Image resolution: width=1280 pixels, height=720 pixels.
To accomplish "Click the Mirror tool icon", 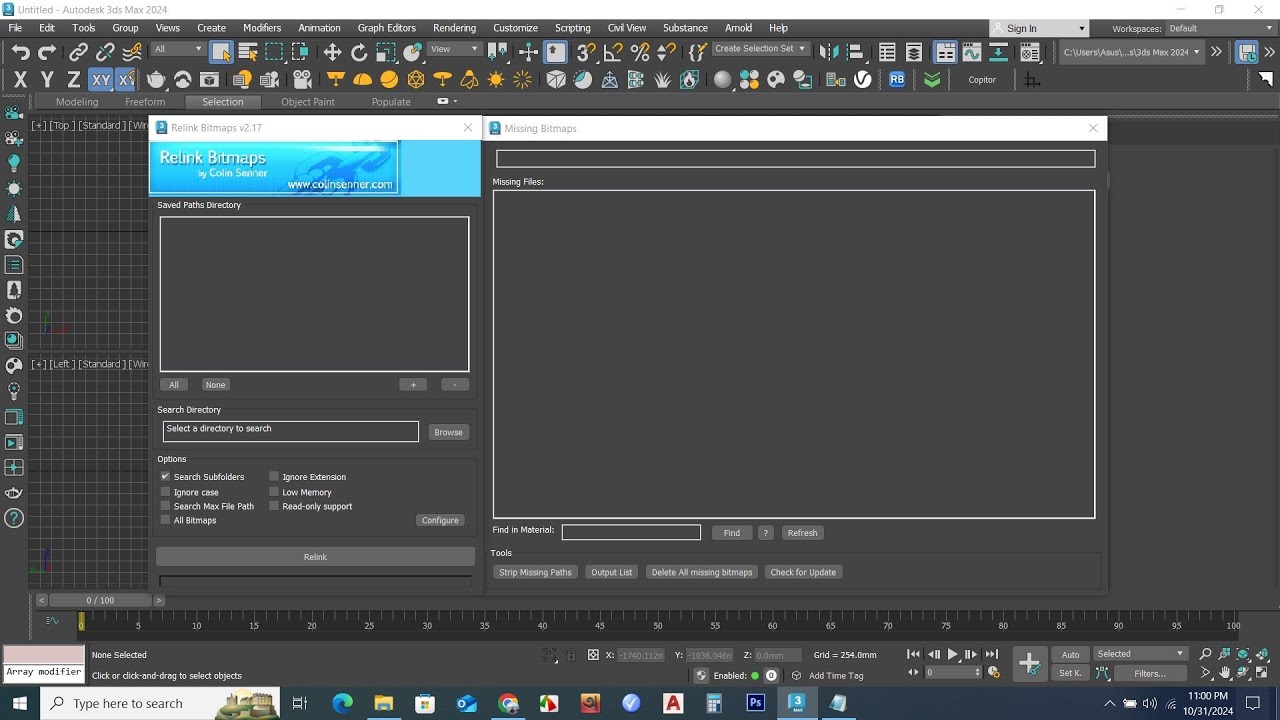I will pyautogui.click(x=827, y=52).
